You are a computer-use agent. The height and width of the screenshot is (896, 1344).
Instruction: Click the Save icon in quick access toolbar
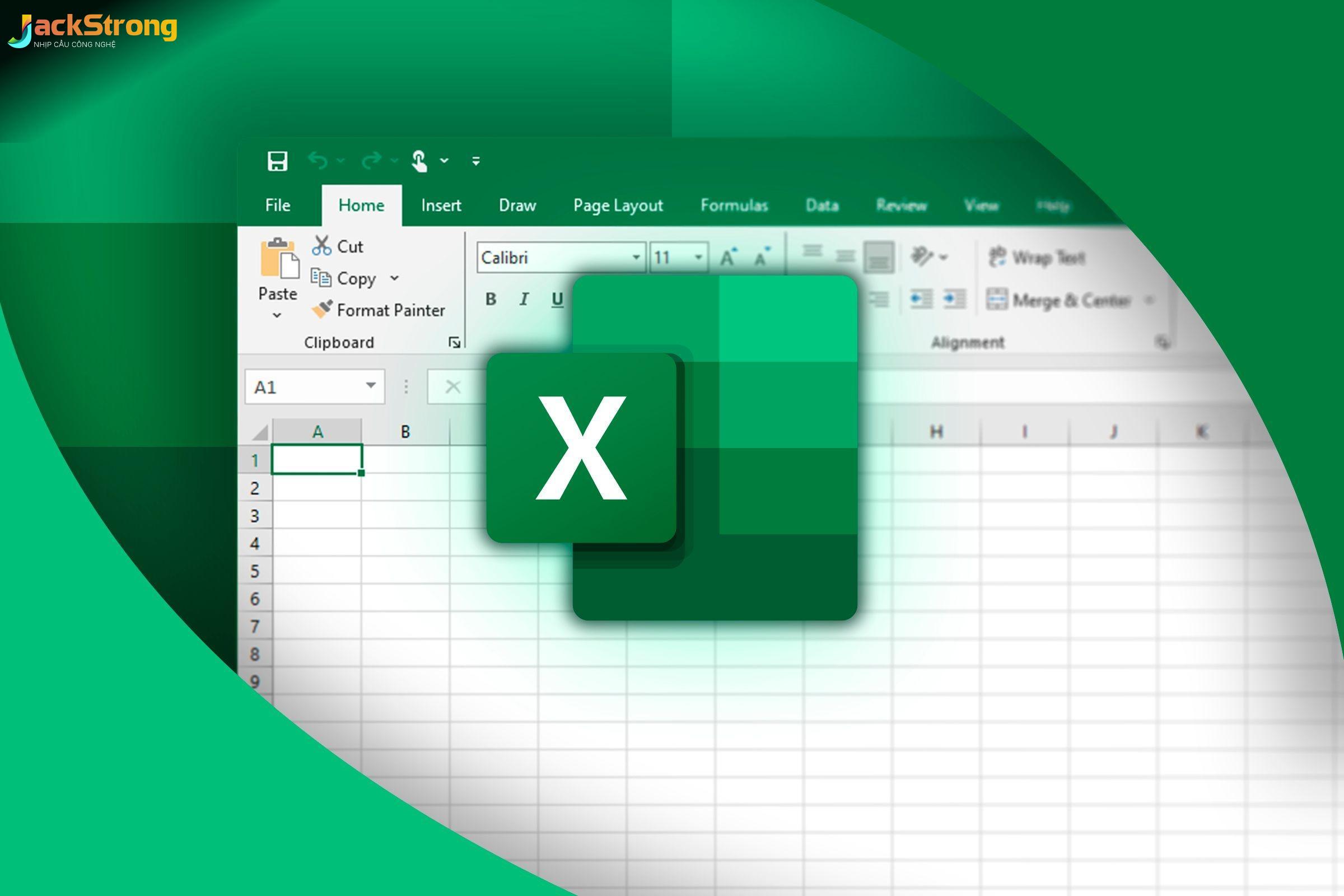pos(277,161)
